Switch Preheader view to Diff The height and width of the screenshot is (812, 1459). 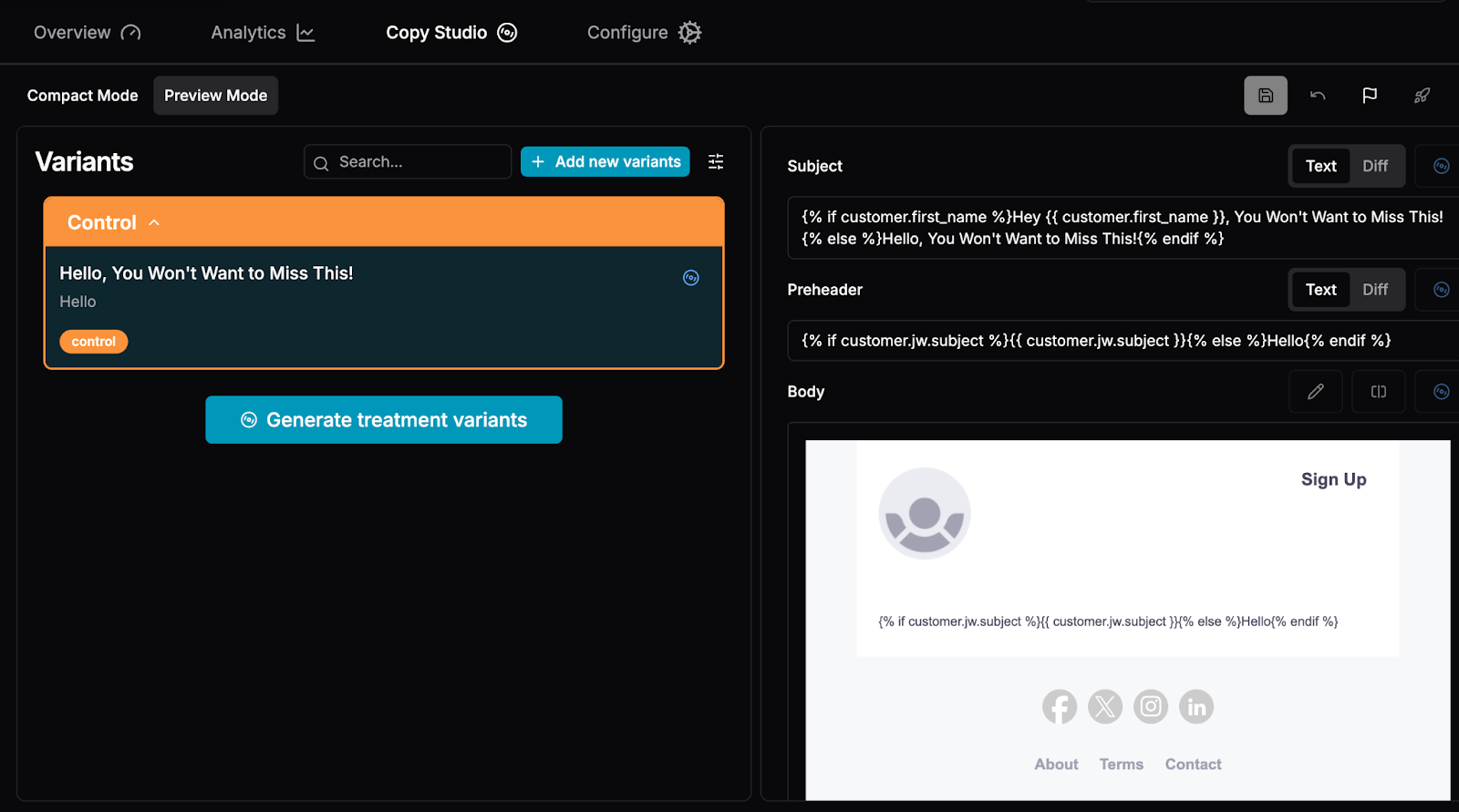pos(1374,290)
